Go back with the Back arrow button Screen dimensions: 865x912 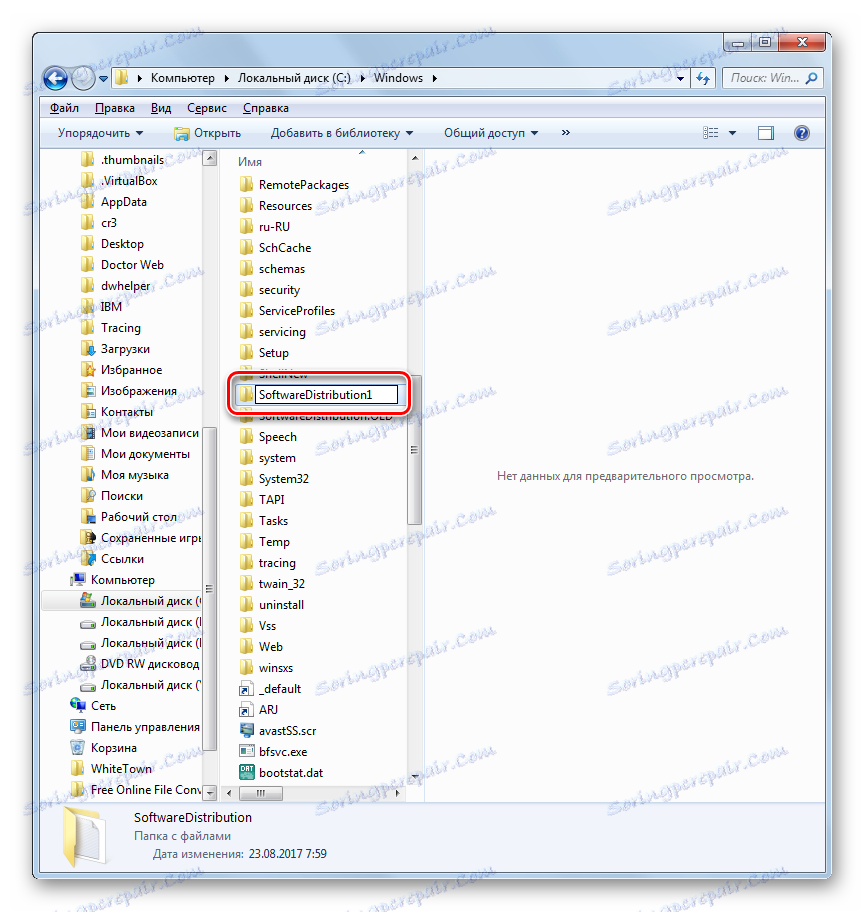pyautogui.click(x=56, y=78)
